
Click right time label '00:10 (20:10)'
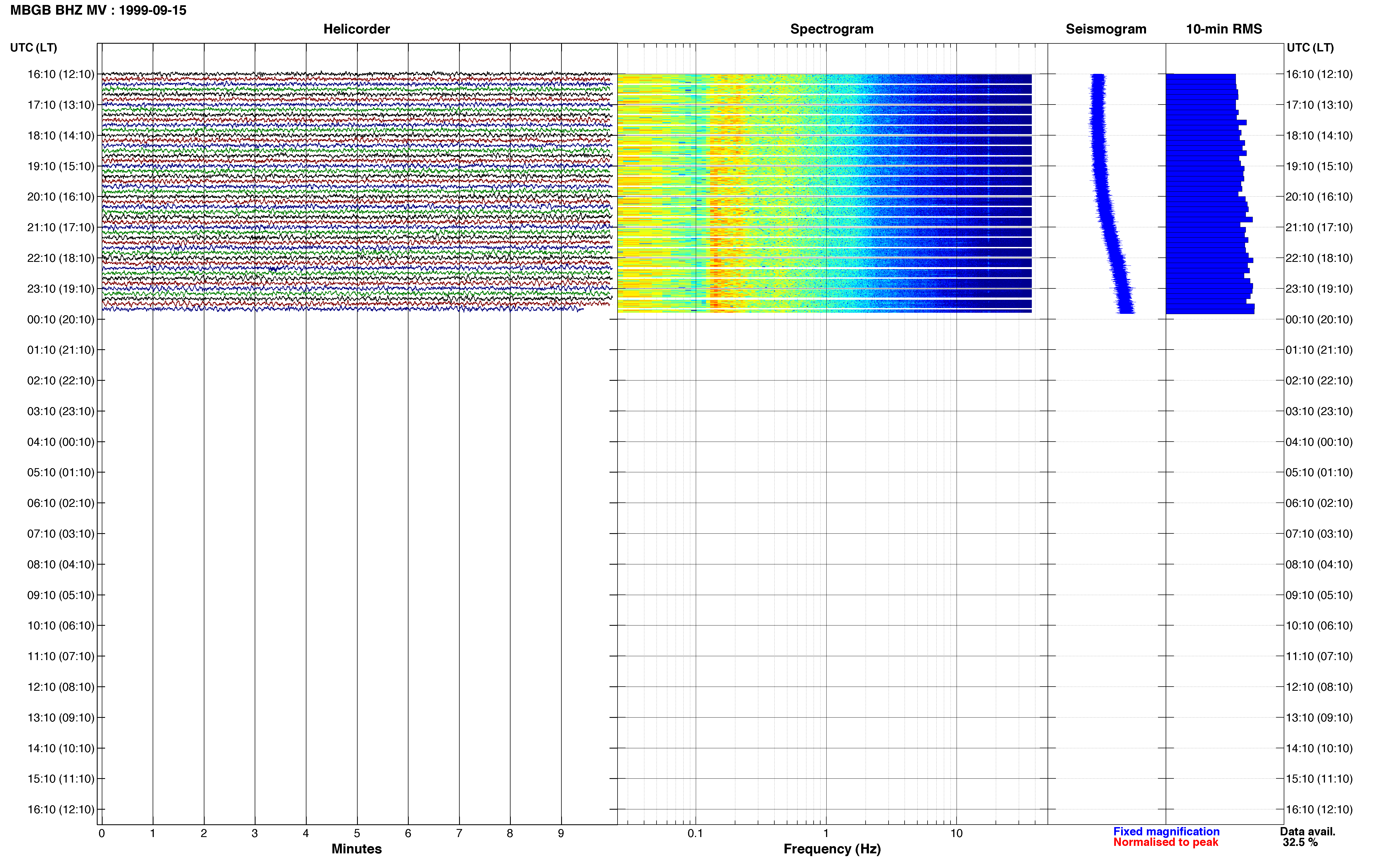(x=1319, y=319)
